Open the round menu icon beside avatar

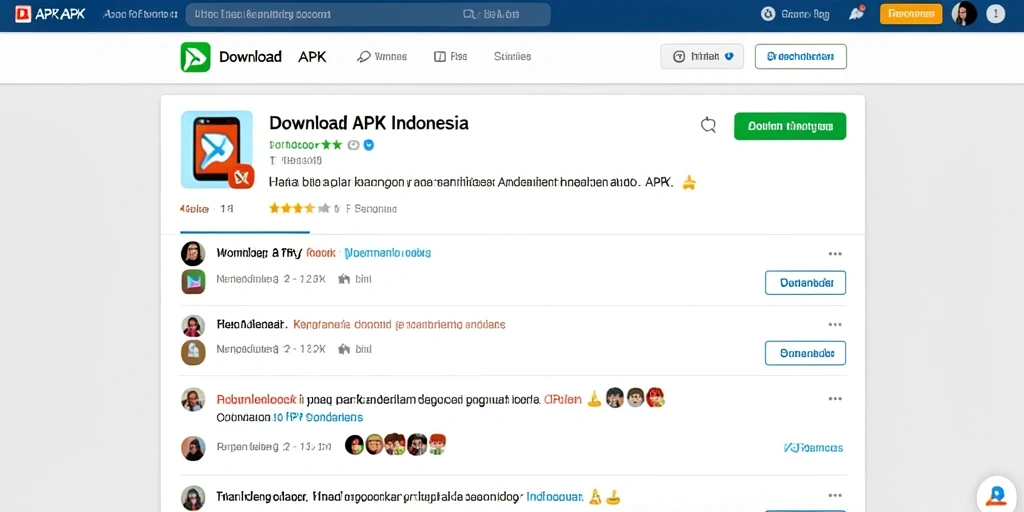click(995, 14)
